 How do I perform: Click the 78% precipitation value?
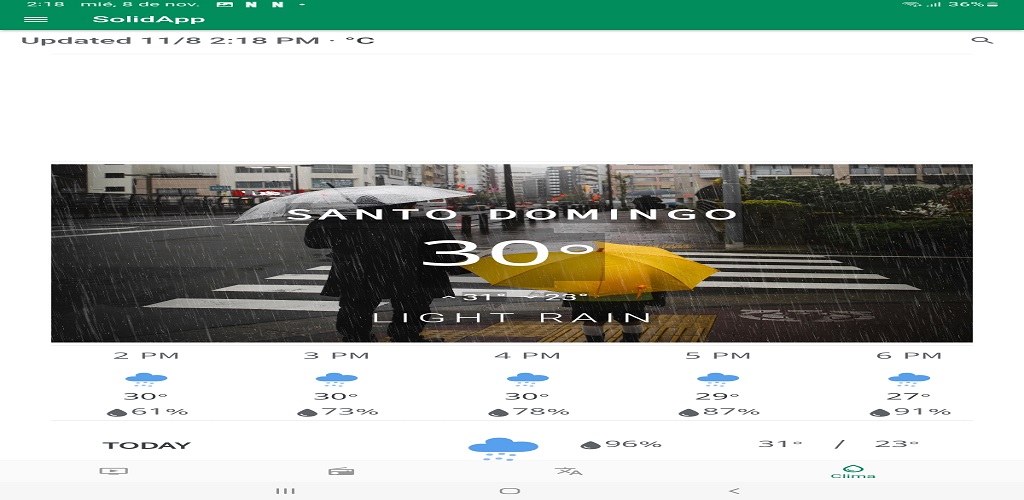coord(540,412)
